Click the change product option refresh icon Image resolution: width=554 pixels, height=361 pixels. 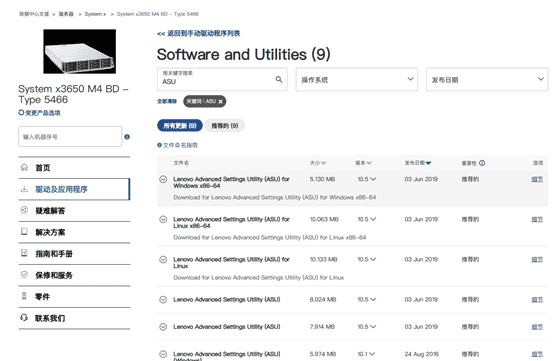[x=21, y=113]
